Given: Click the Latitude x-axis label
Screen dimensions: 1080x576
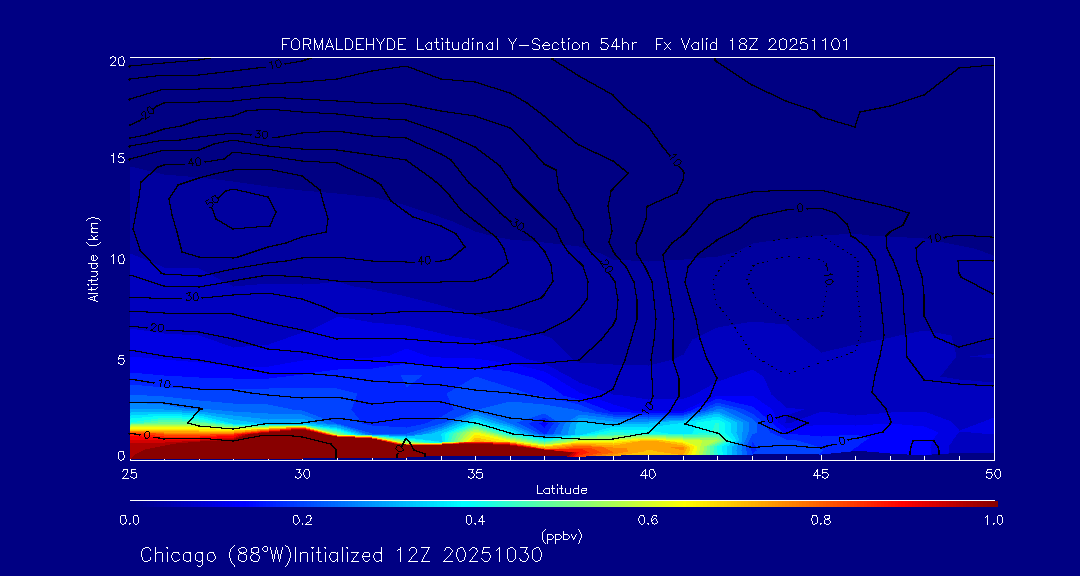Looking at the screenshot, I should 561,489.
